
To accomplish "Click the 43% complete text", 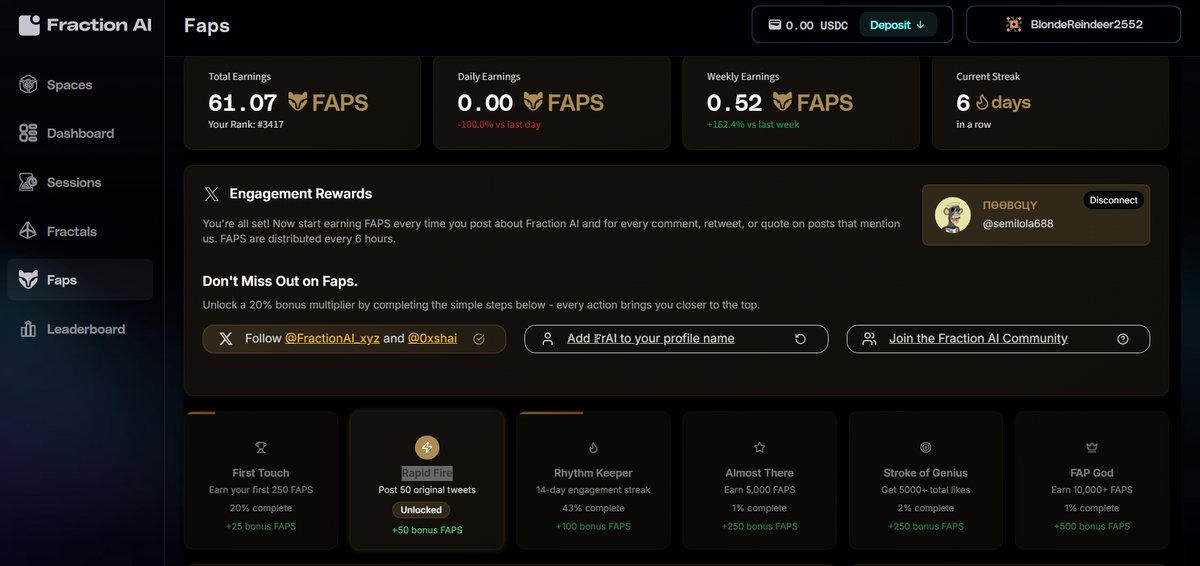I will (x=593, y=508).
